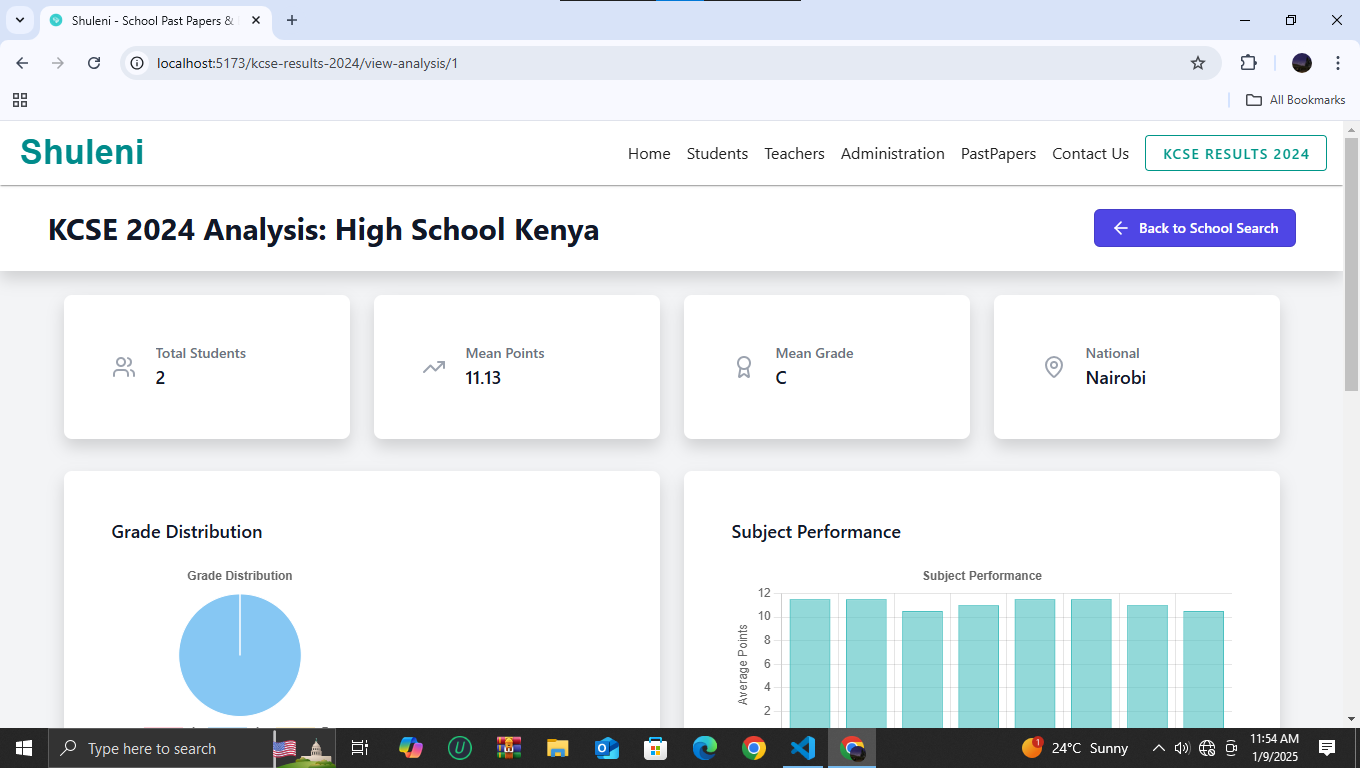Click the blue Grade Distribution pie chart
The height and width of the screenshot is (768, 1360).
[240, 655]
